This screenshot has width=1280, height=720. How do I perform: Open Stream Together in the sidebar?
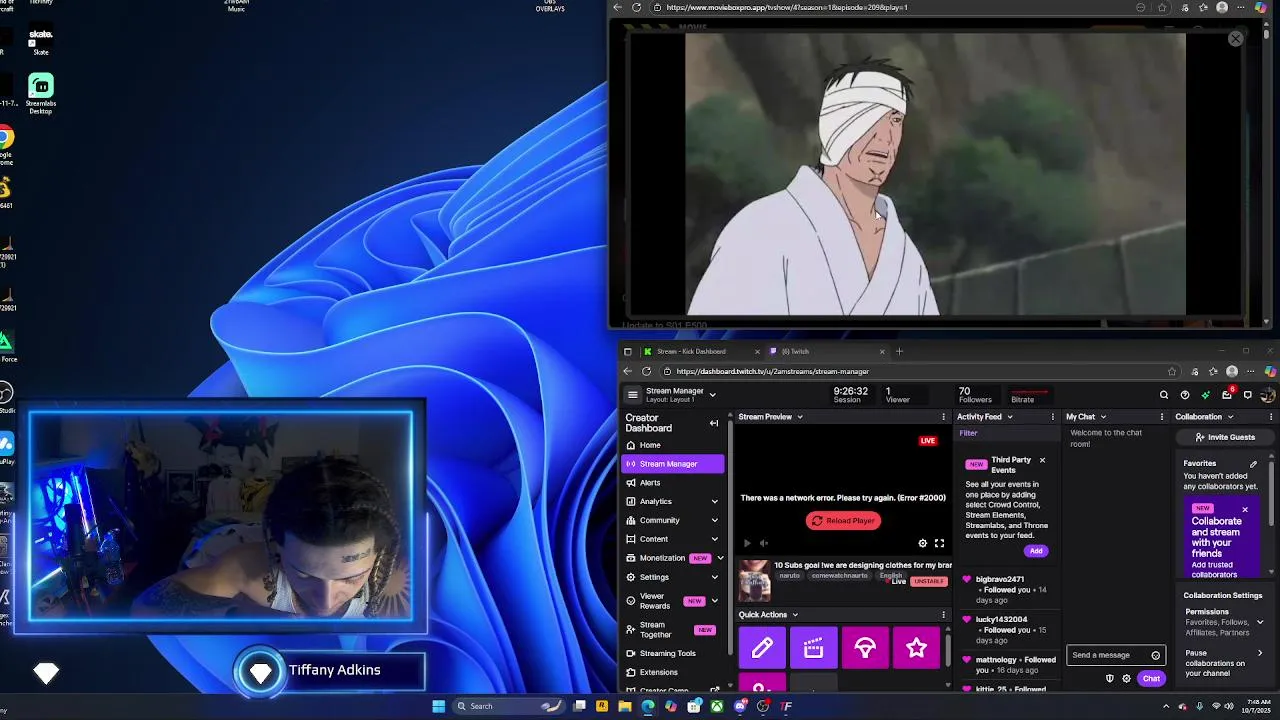(672, 630)
